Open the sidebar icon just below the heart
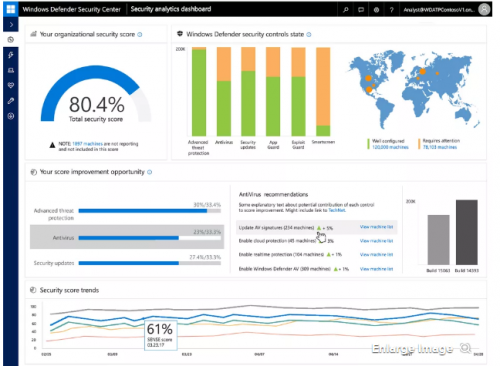The image size is (500, 366). pyautogui.click(x=11, y=101)
